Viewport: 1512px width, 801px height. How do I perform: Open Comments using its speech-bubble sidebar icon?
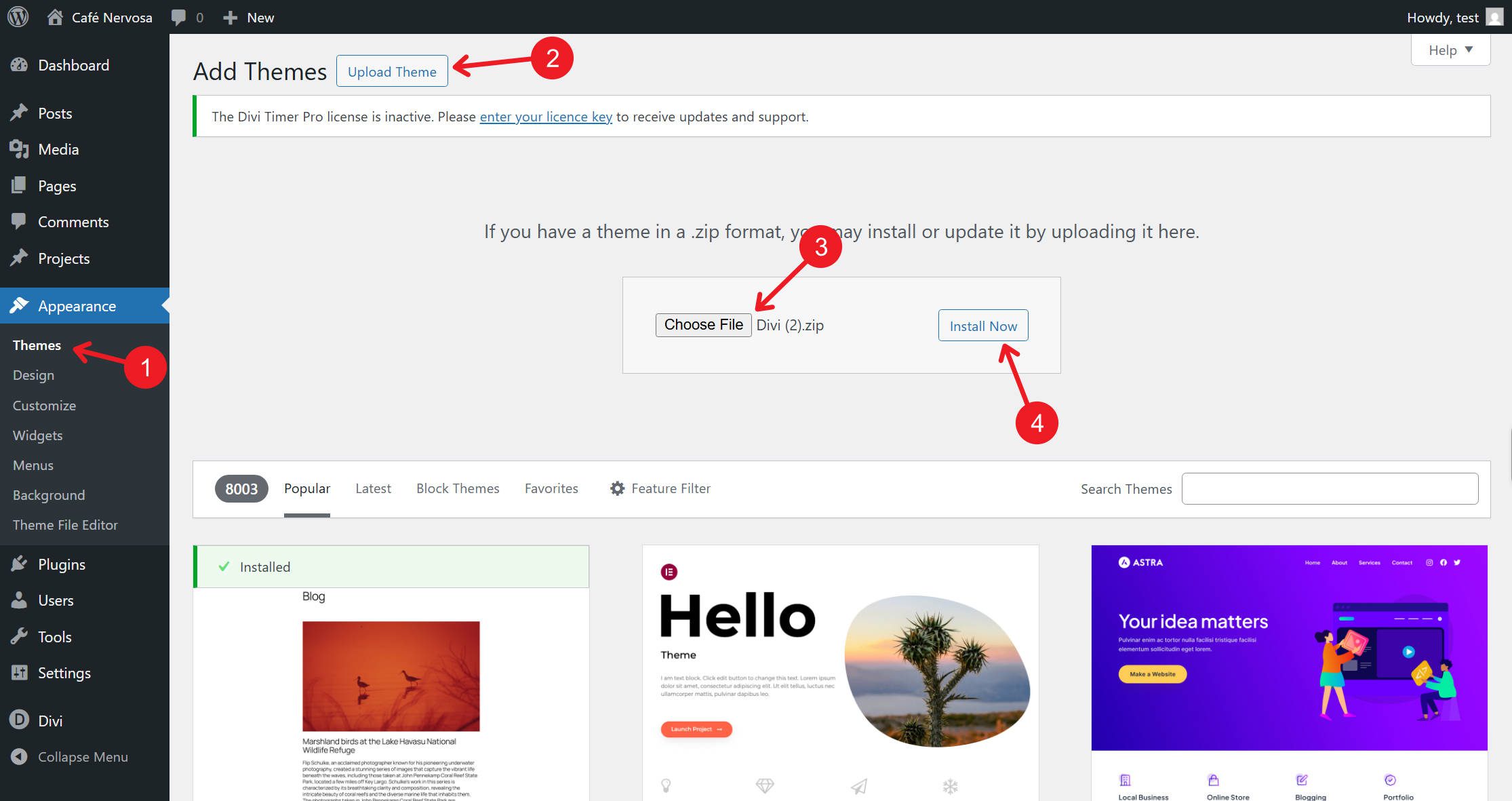point(20,222)
